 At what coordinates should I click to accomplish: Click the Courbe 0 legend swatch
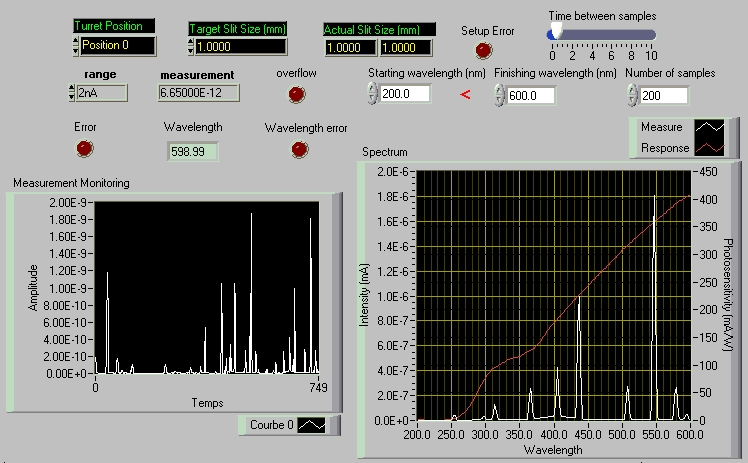tap(312, 425)
